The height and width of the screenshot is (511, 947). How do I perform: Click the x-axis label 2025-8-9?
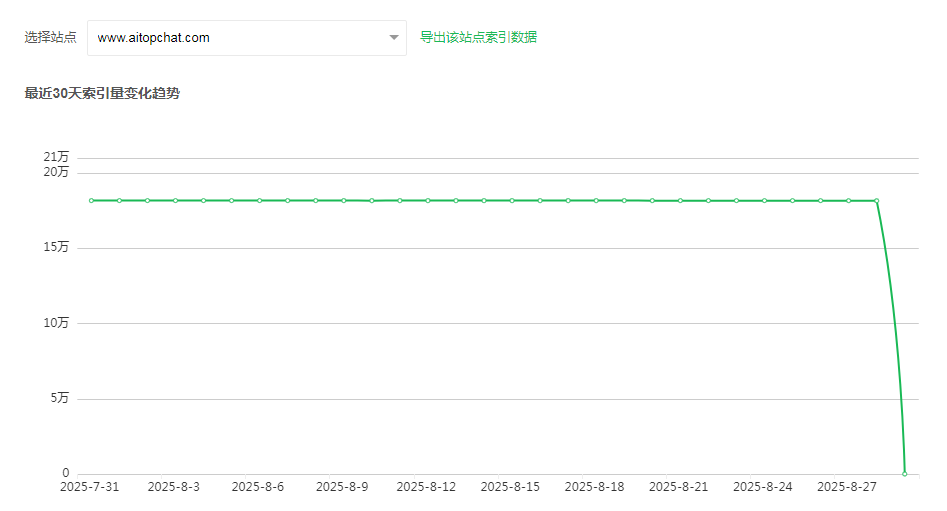click(x=342, y=487)
